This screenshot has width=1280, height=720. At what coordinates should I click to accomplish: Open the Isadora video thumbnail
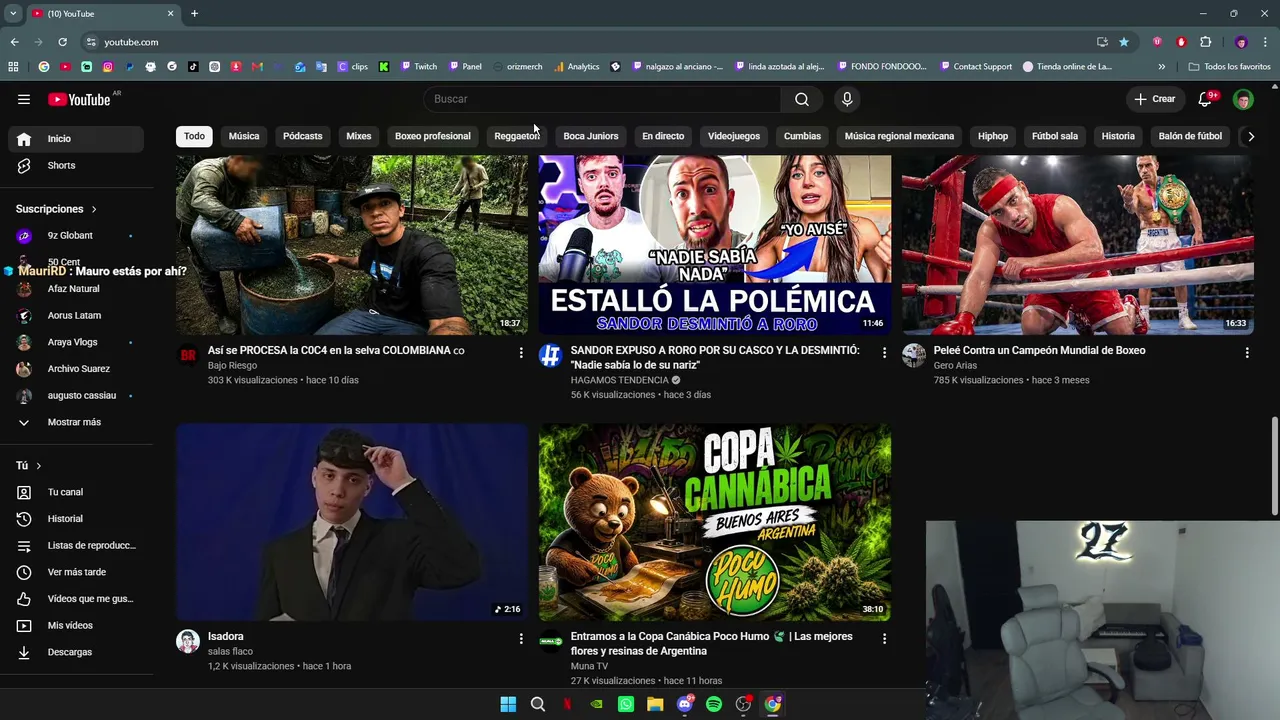point(352,522)
